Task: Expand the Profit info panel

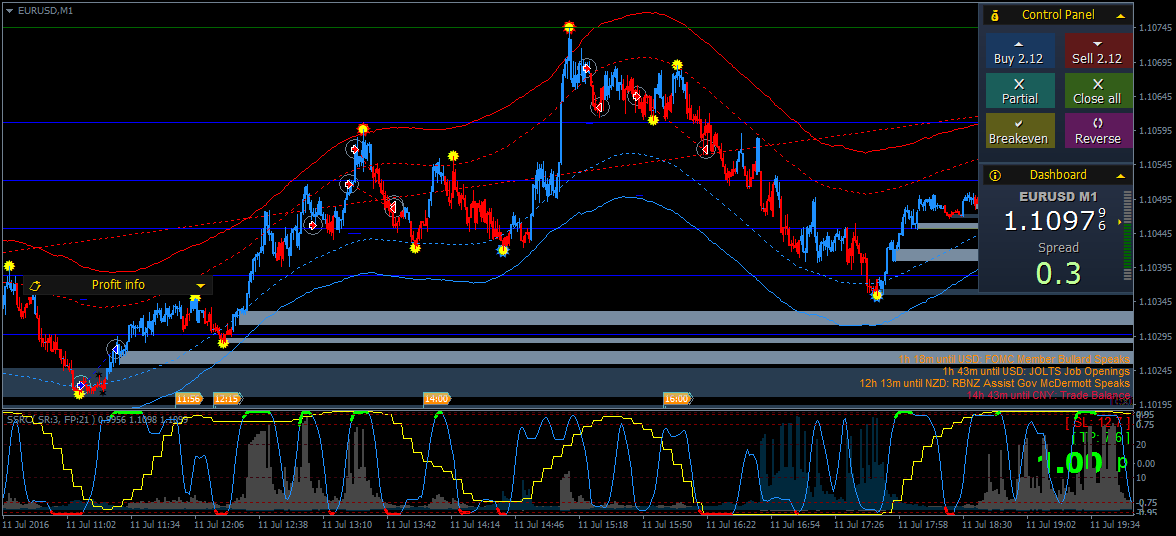Action: tap(200, 286)
